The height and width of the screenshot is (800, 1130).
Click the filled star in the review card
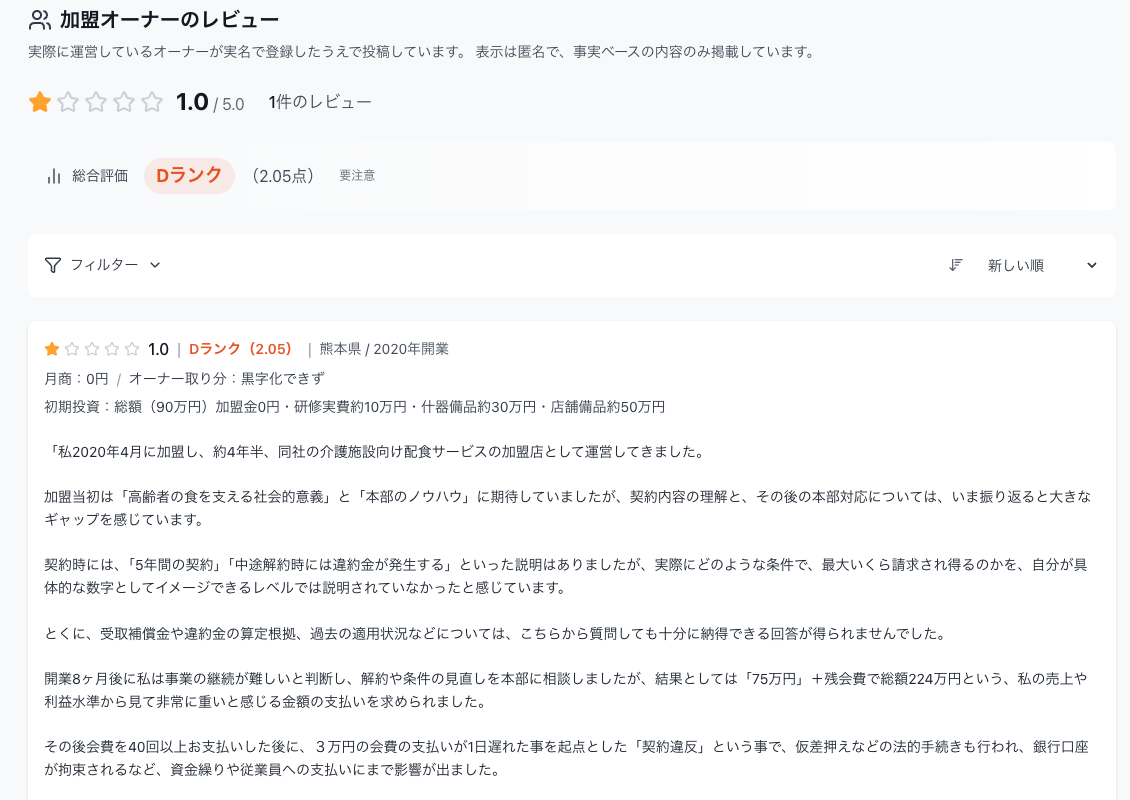click(52, 349)
